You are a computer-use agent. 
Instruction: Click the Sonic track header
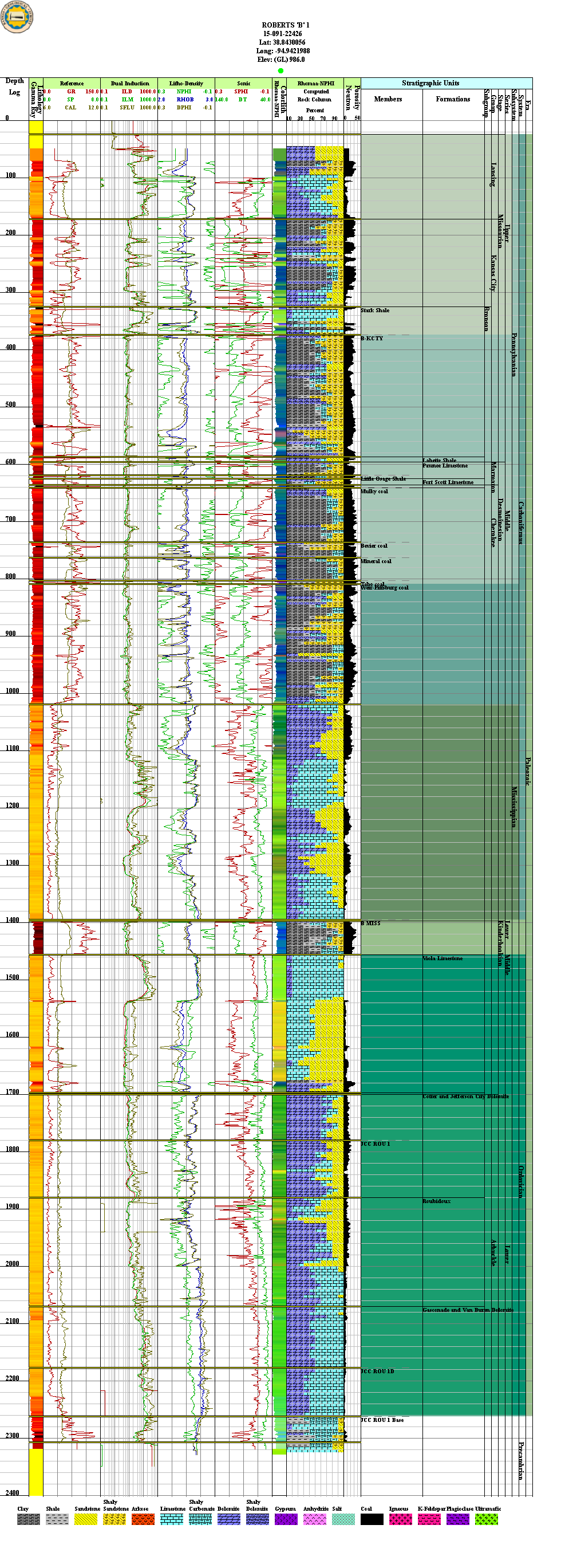pos(243,84)
